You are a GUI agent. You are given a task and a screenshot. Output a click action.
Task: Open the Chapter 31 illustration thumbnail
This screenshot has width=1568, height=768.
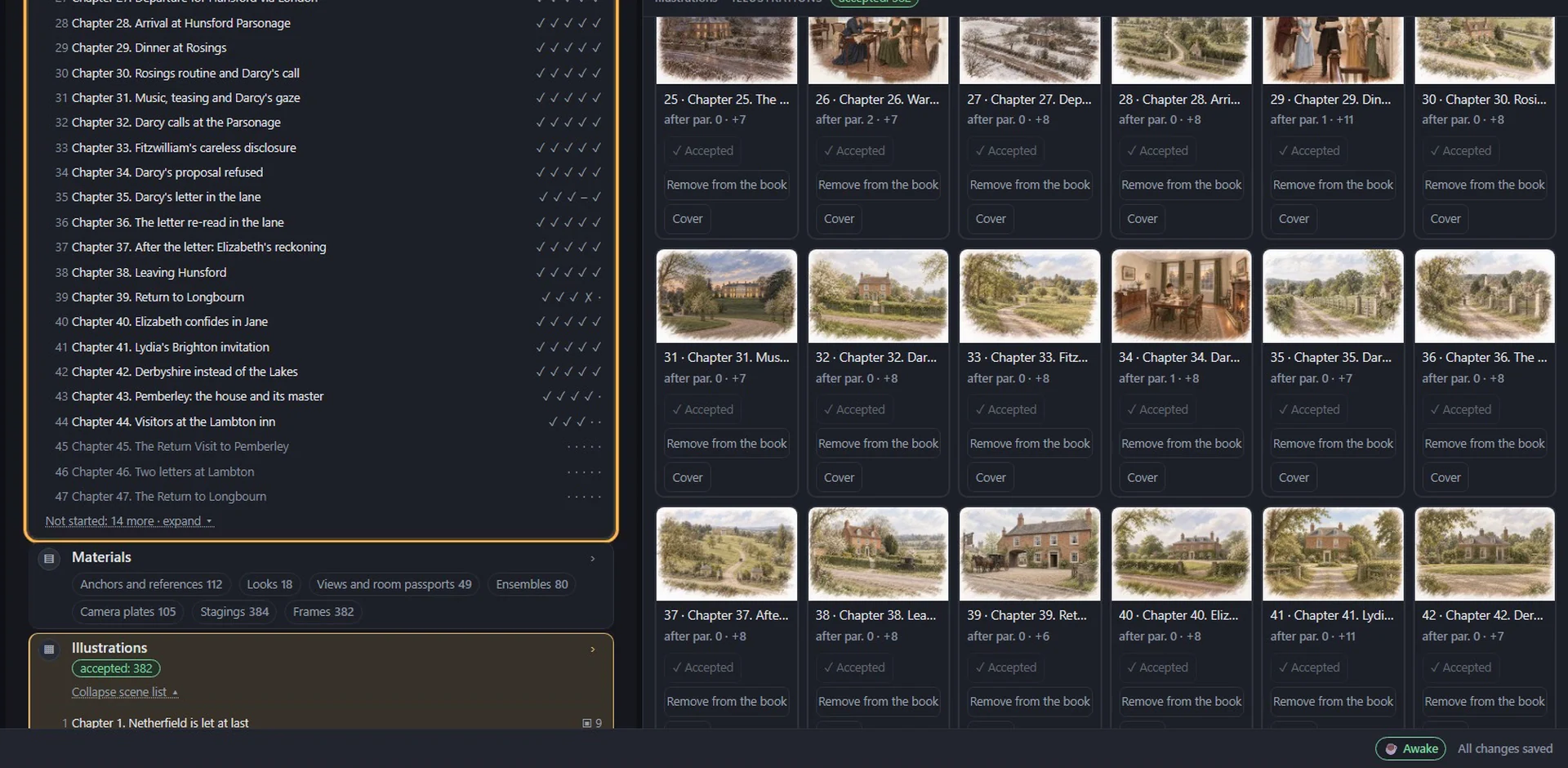727,297
